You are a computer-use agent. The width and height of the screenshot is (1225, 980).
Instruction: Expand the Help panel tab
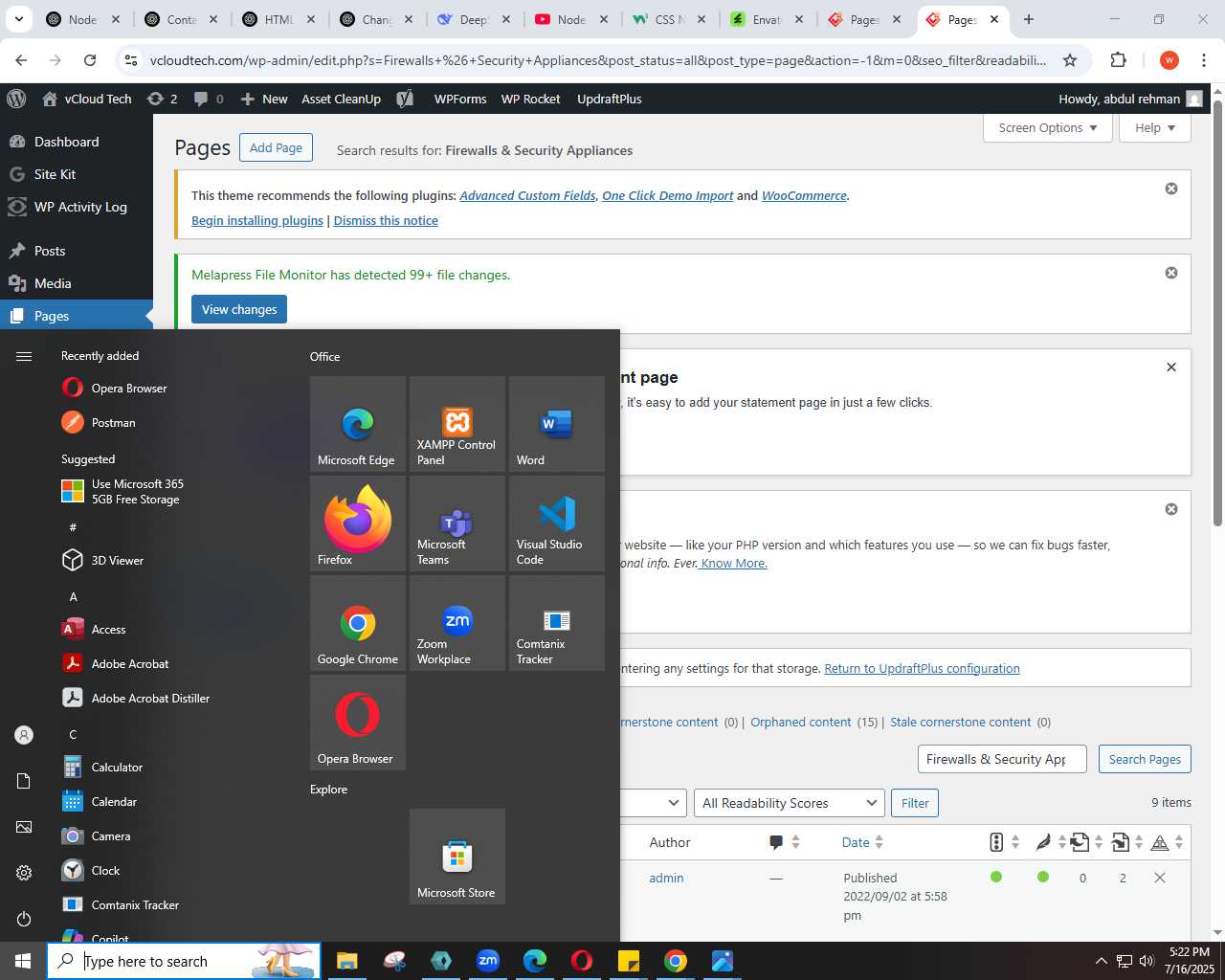pos(1155,128)
